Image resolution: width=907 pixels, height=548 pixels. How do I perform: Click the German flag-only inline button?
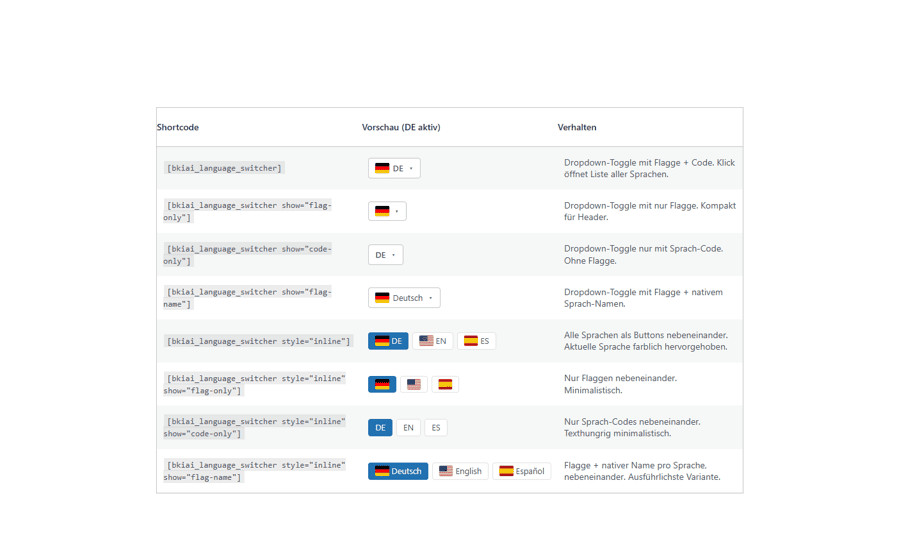click(382, 384)
